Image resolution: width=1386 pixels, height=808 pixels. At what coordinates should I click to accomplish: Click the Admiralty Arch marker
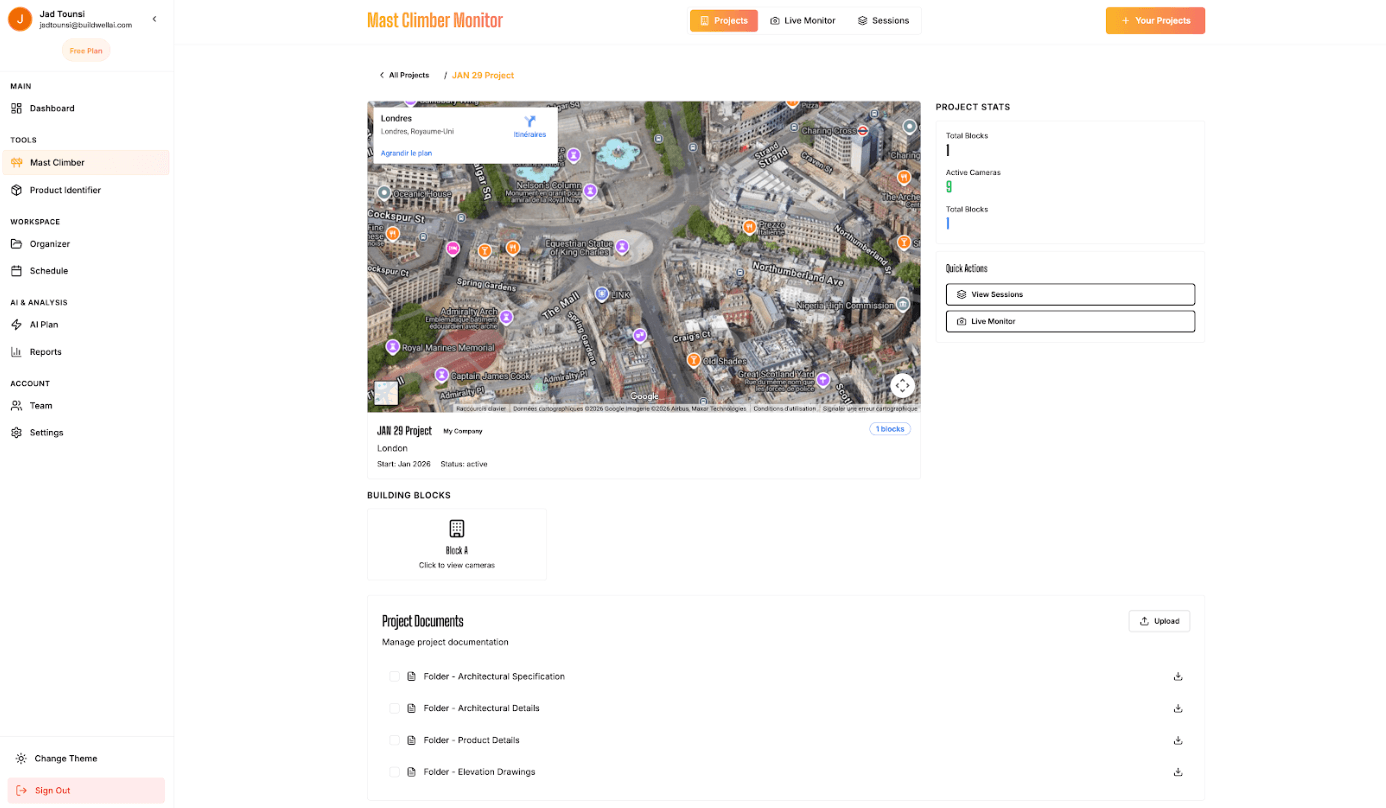coord(506,317)
